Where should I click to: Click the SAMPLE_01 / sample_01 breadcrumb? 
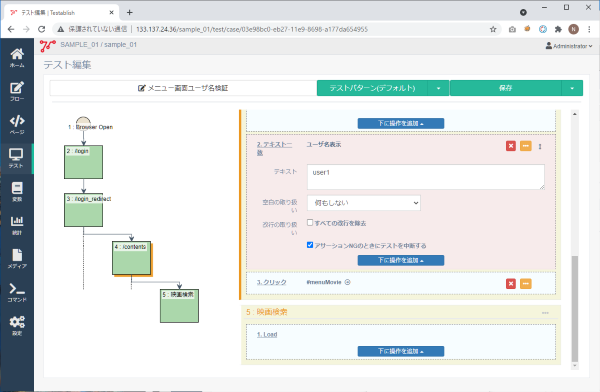tap(98, 45)
